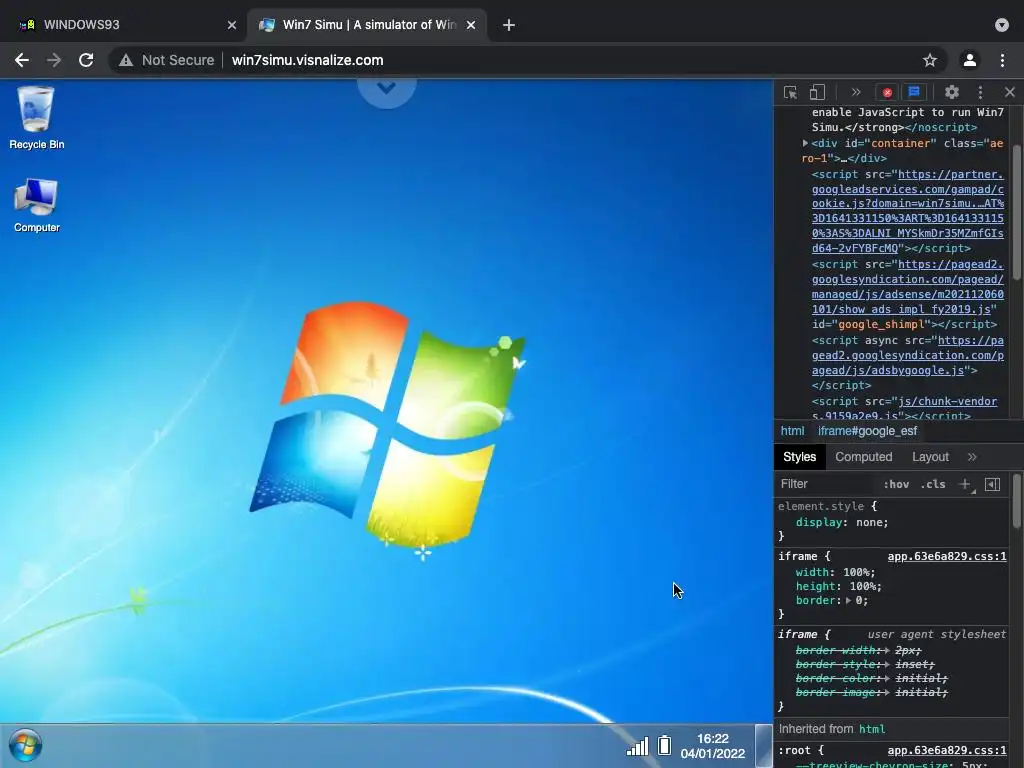Image resolution: width=1024 pixels, height=768 pixels.
Task: Focus the styles Filter field
Action: pyautogui.click(x=824, y=484)
